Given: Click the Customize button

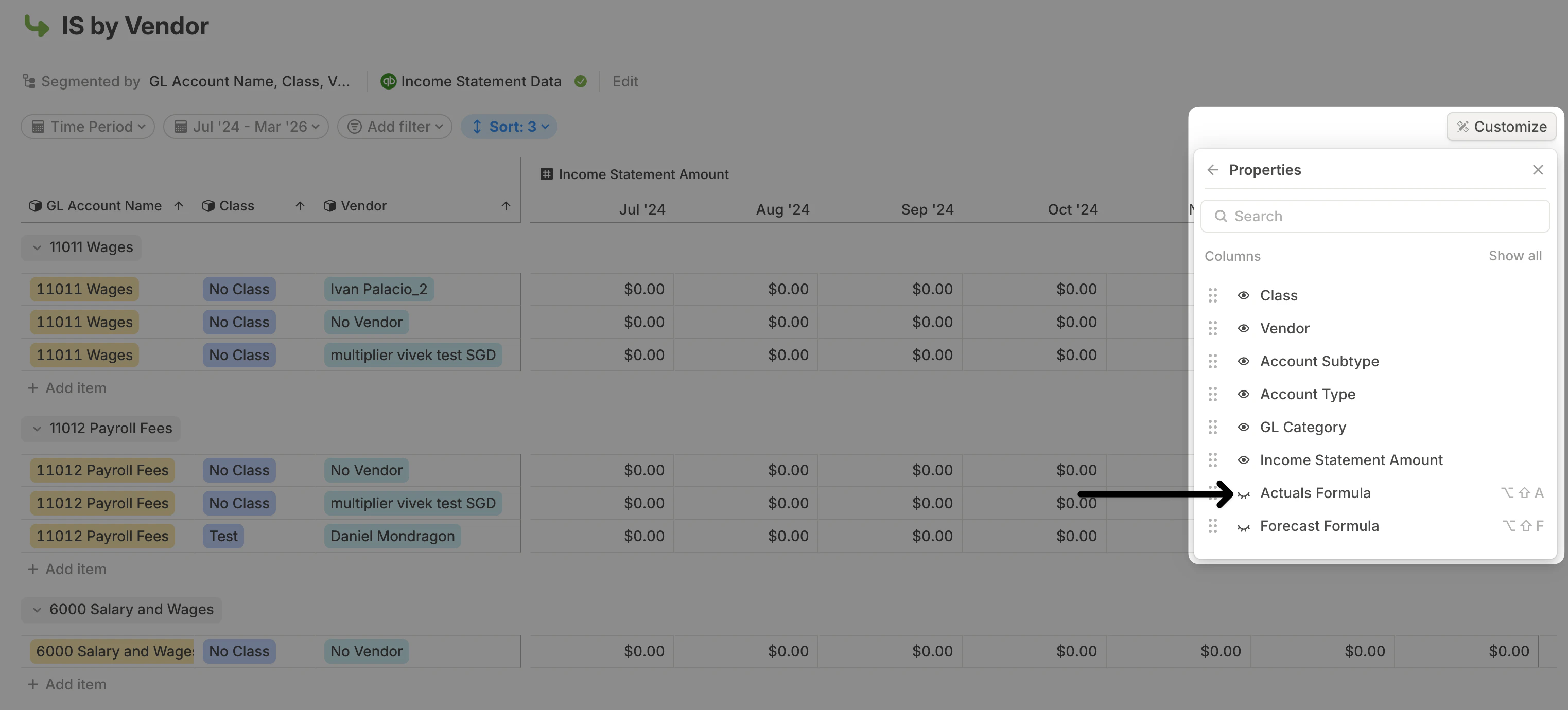Looking at the screenshot, I should tap(1501, 127).
